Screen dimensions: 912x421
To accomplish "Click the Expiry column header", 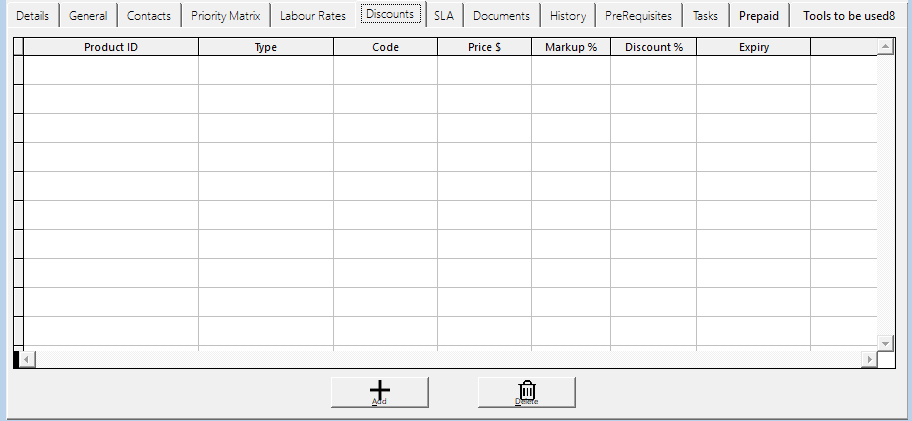I will (753, 47).
